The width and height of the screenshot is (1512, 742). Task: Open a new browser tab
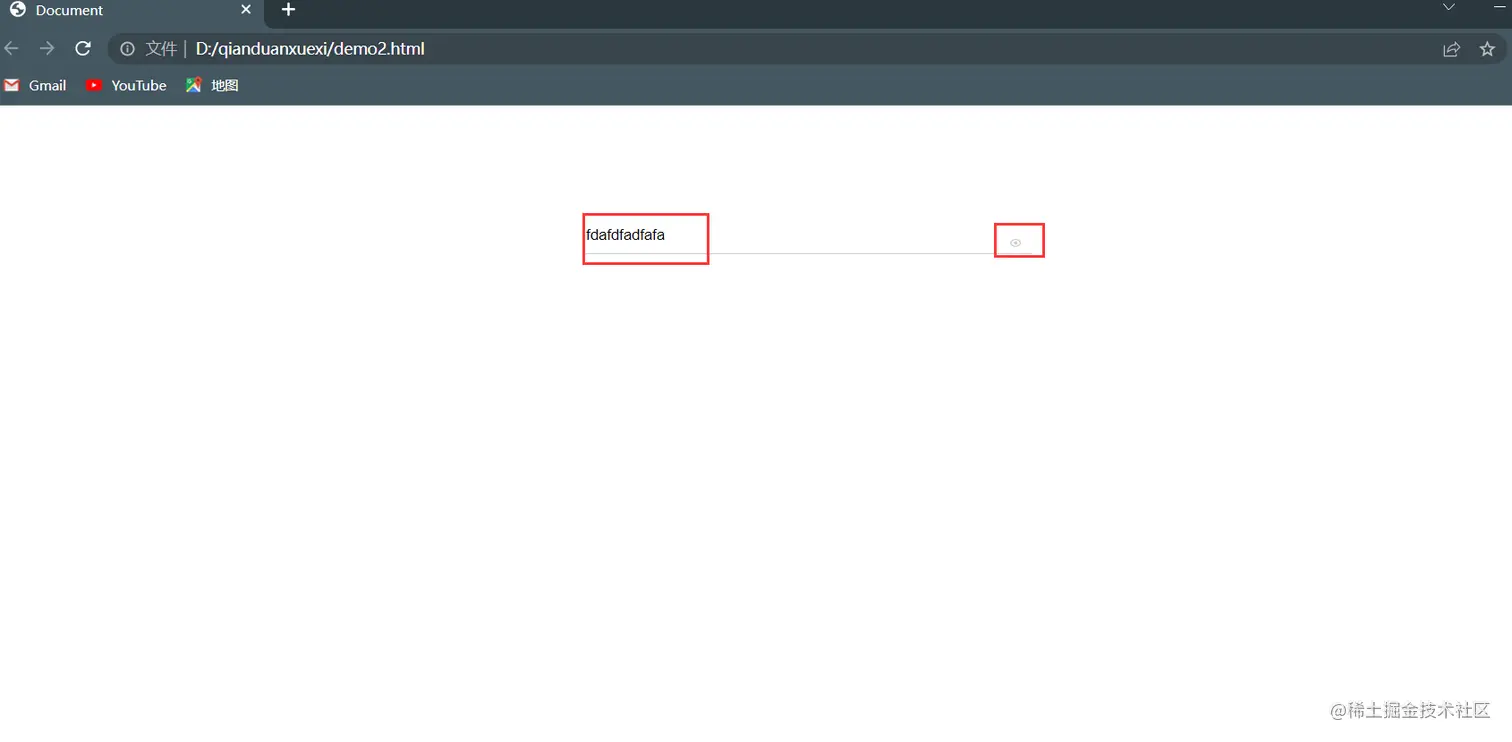[288, 10]
